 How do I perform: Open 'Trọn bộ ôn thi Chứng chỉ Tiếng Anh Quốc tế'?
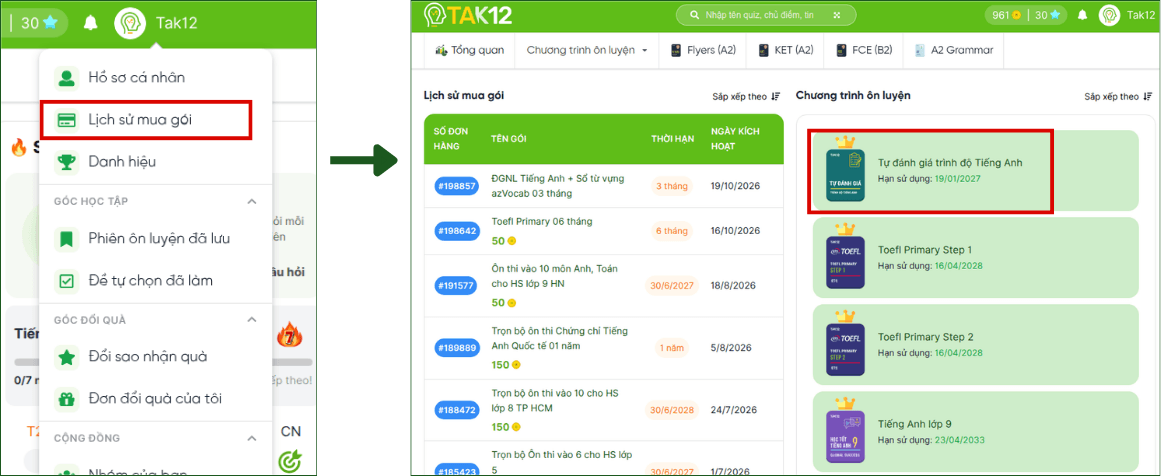click(559, 338)
